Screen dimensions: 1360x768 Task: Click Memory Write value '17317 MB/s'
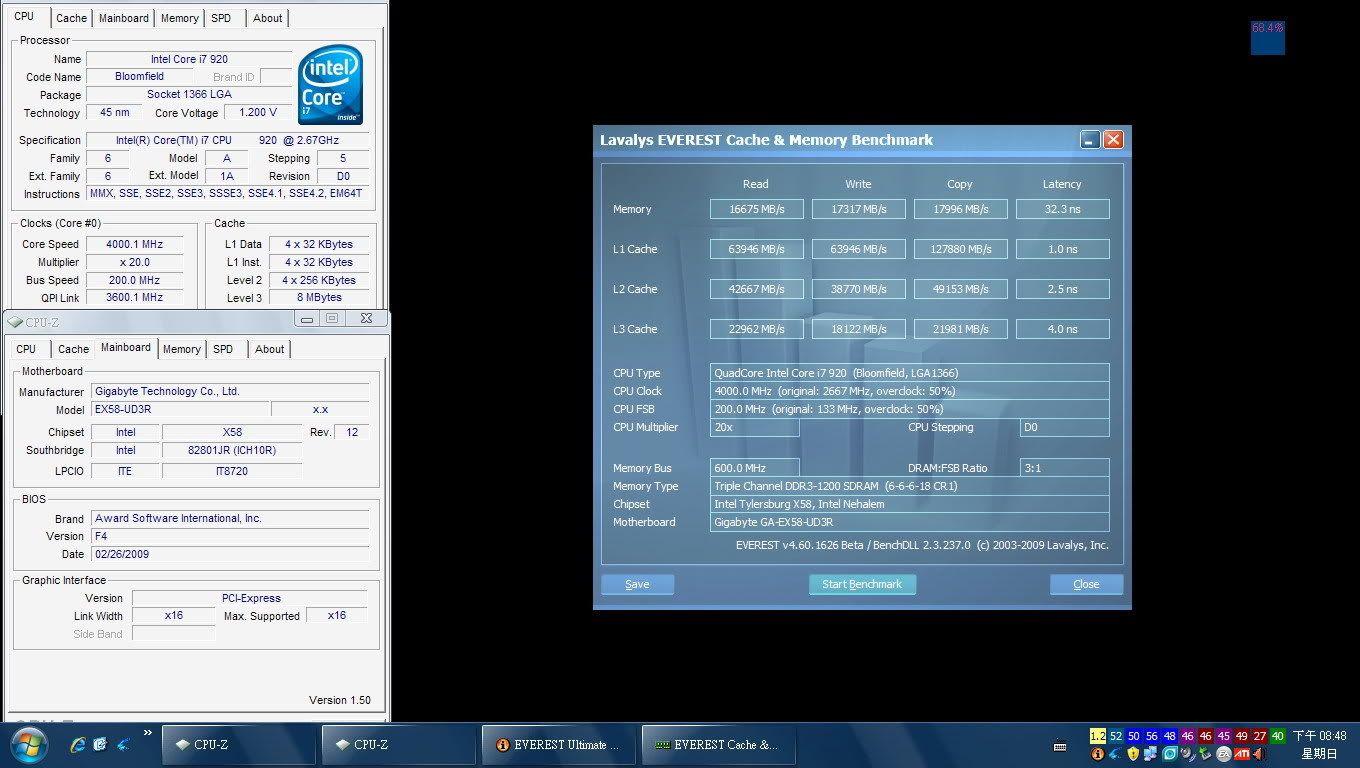pyautogui.click(x=858, y=209)
